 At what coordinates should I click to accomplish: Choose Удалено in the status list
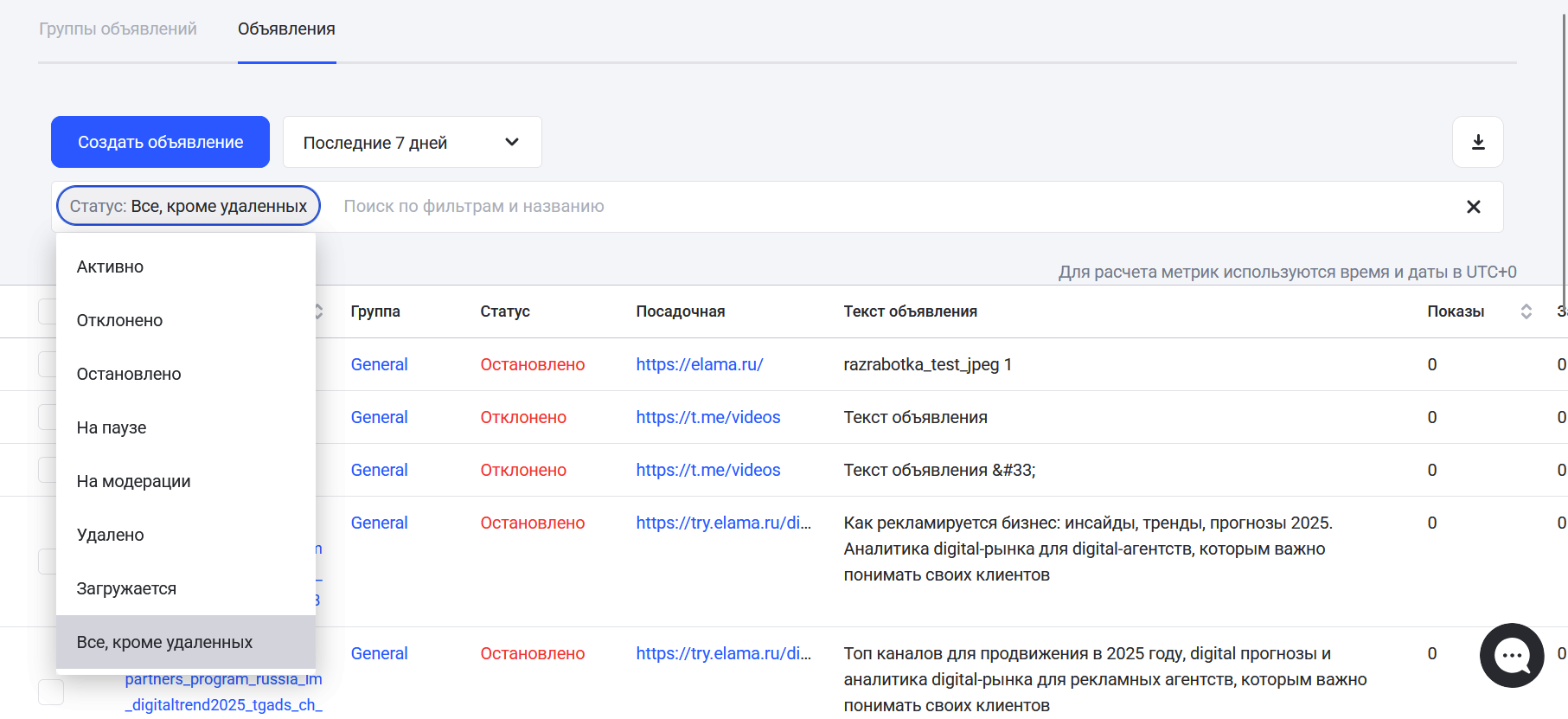tap(110, 536)
